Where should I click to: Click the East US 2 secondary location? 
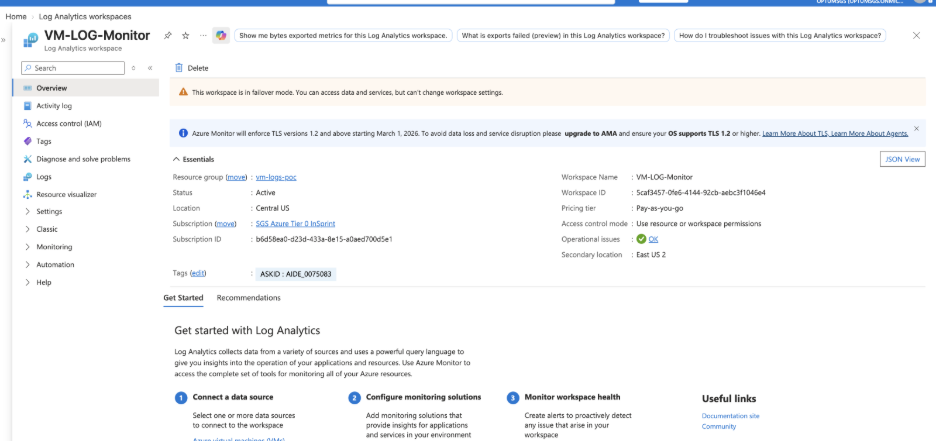coord(651,255)
